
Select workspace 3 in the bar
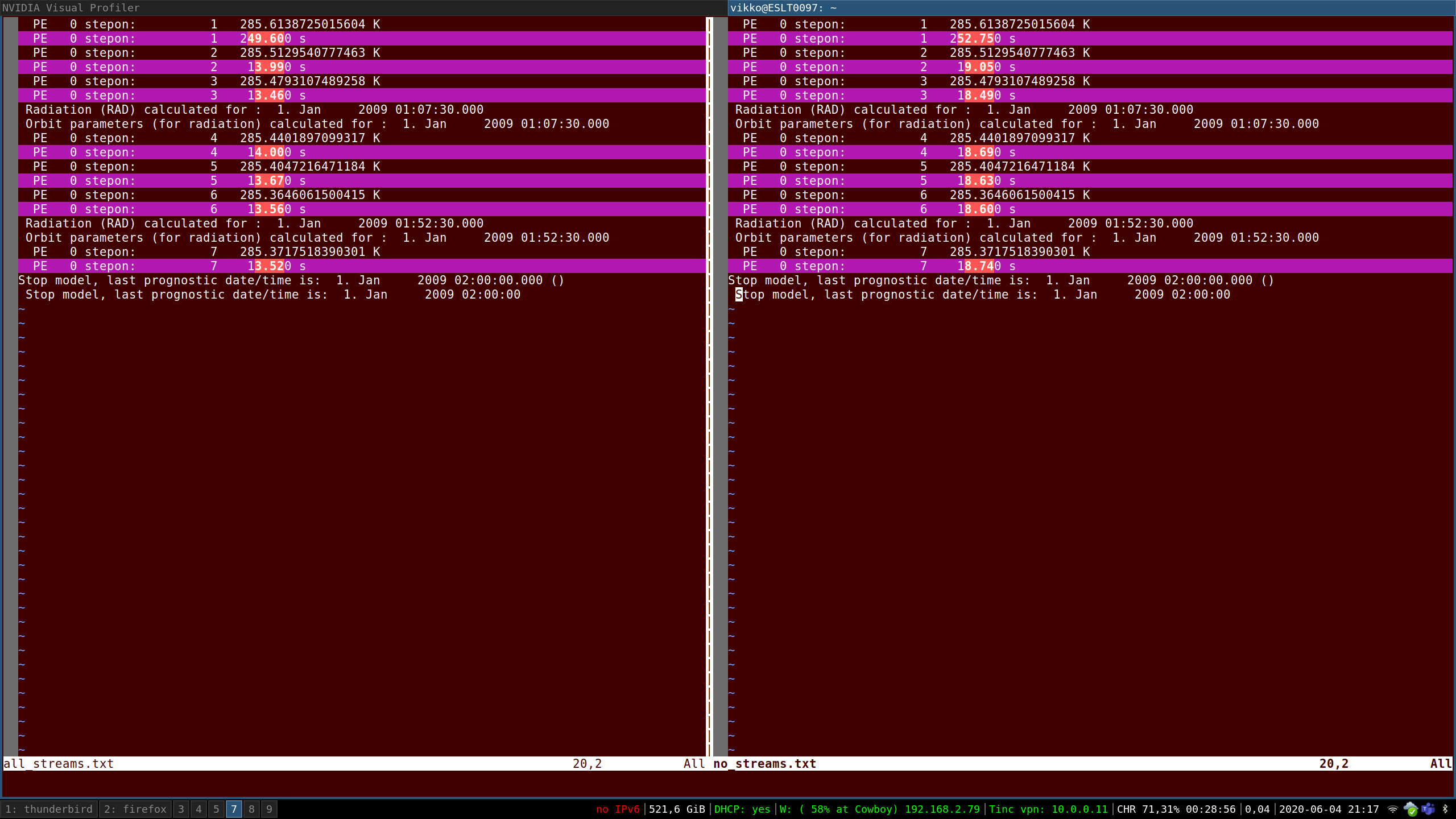(x=181, y=809)
